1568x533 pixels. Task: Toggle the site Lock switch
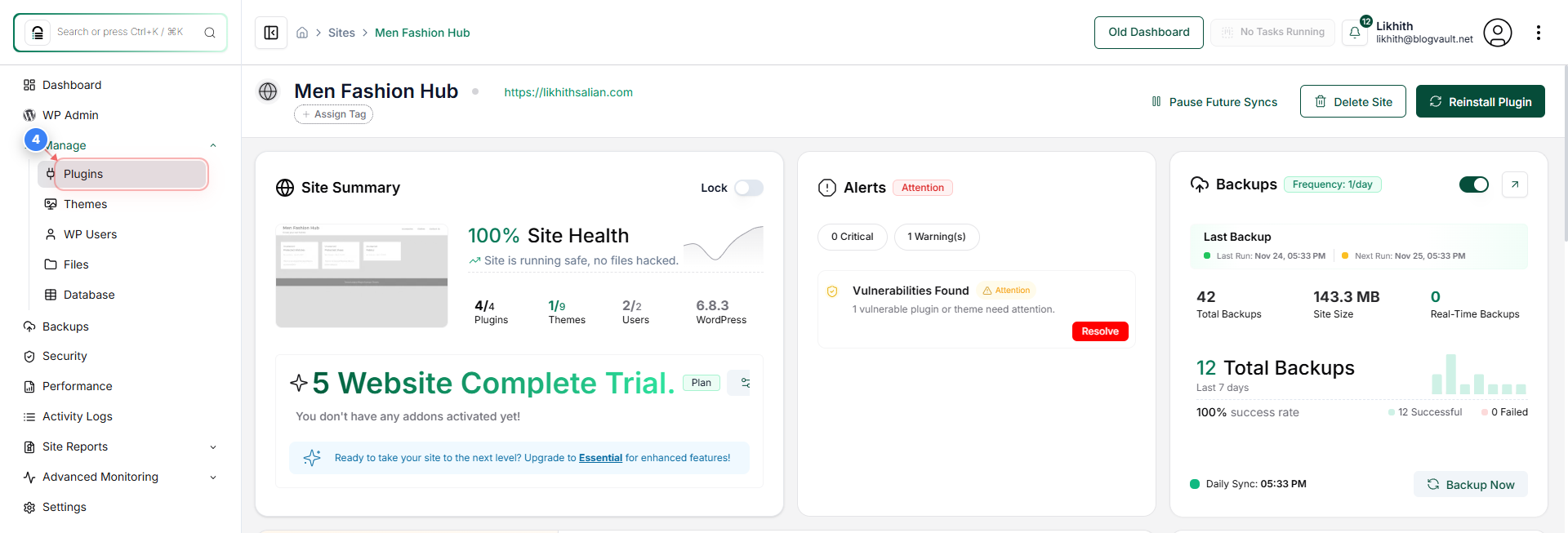click(748, 188)
